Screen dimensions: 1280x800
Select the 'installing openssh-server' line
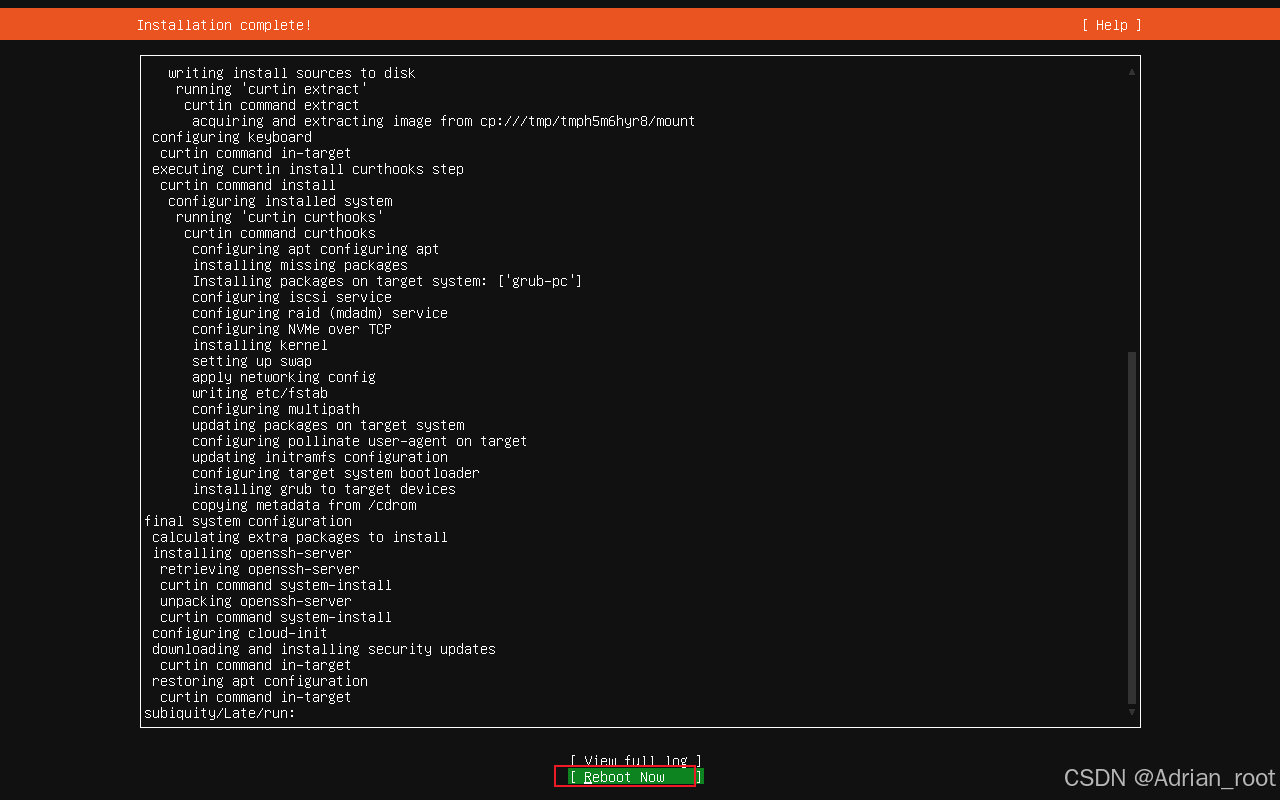pyautogui.click(x=252, y=553)
